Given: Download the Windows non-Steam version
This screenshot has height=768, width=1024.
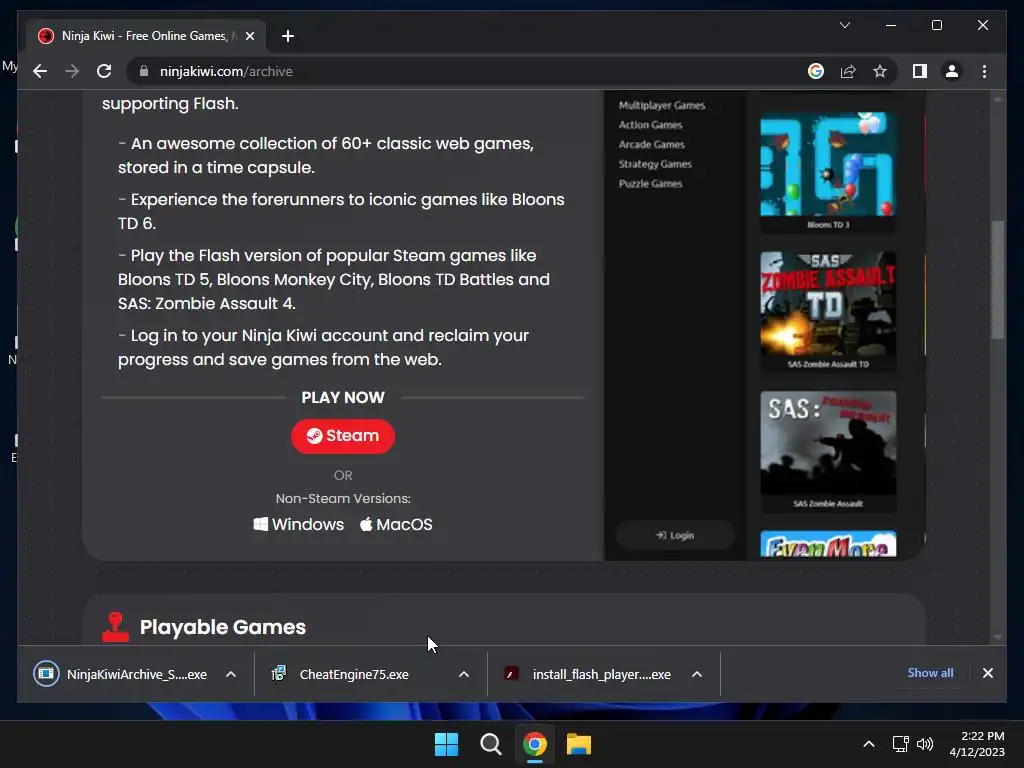Looking at the screenshot, I should click(298, 524).
